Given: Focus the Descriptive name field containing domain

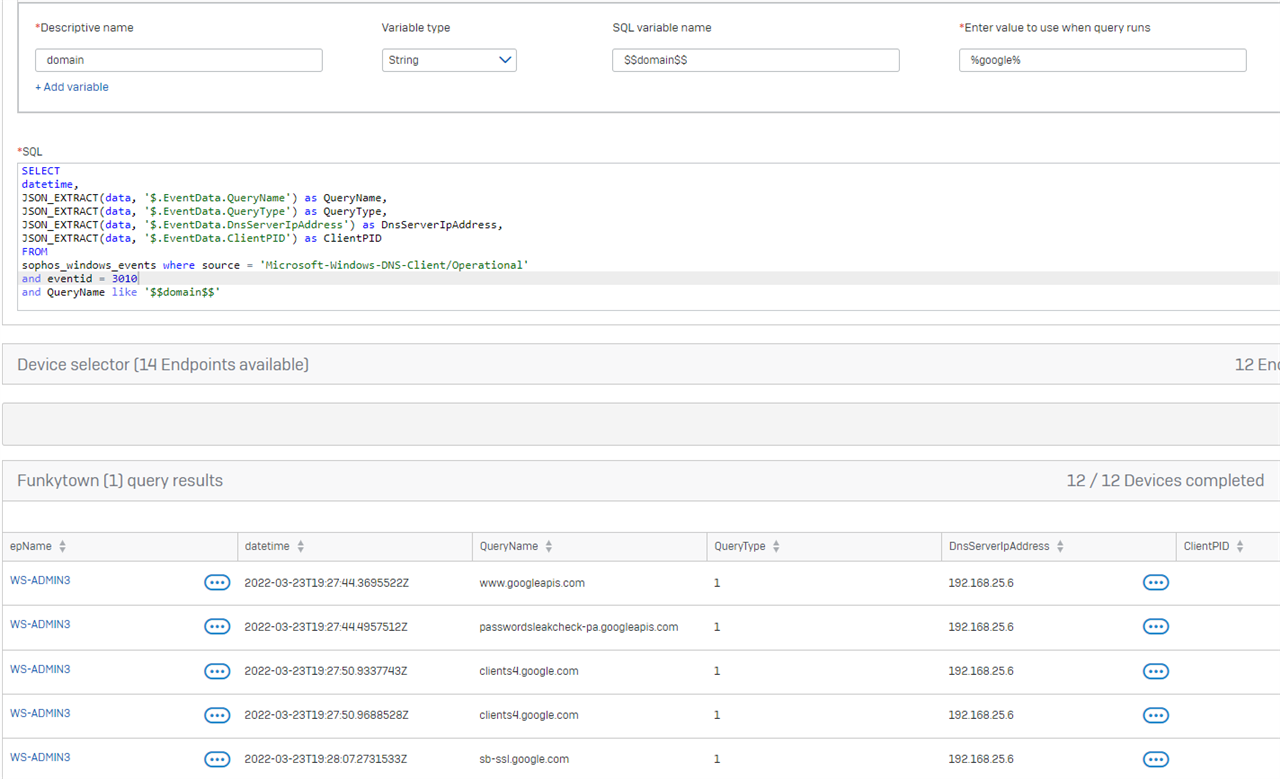Looking at the screenshot, I should [179, 60].
